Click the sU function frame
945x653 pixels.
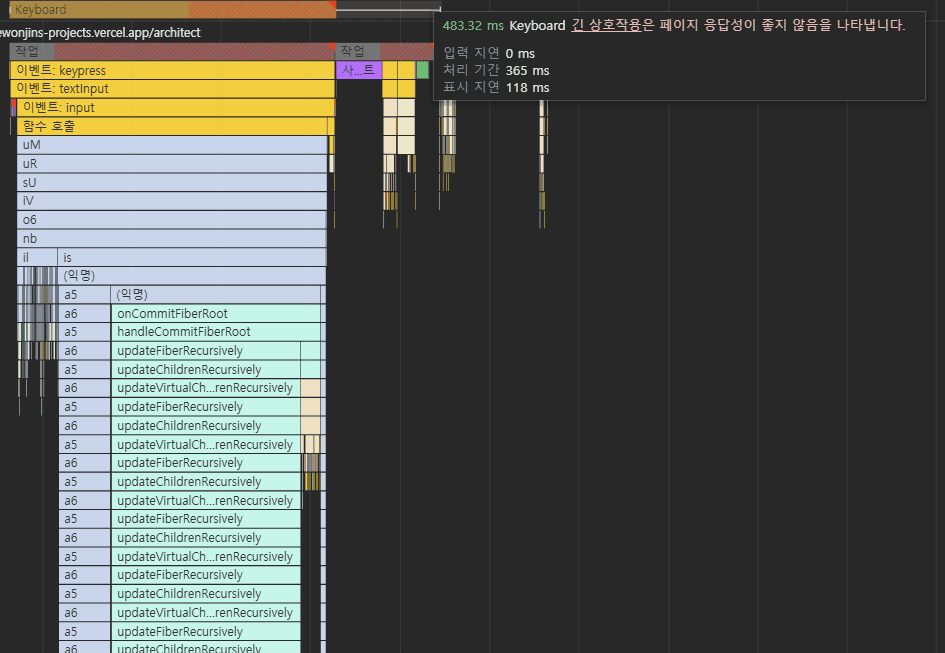tap(170, 183)
